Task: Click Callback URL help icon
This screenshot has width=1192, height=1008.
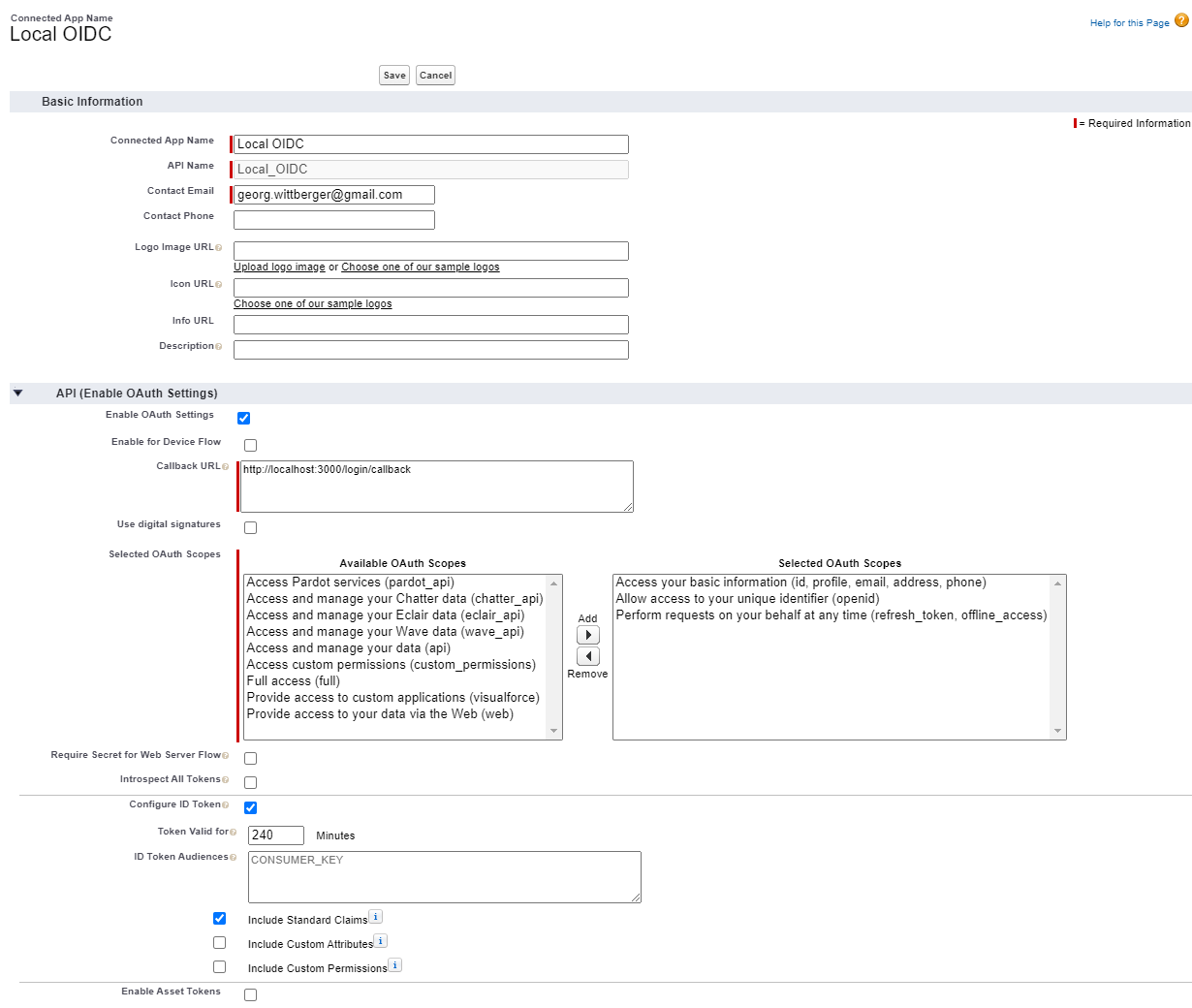Action: point(225,467)
